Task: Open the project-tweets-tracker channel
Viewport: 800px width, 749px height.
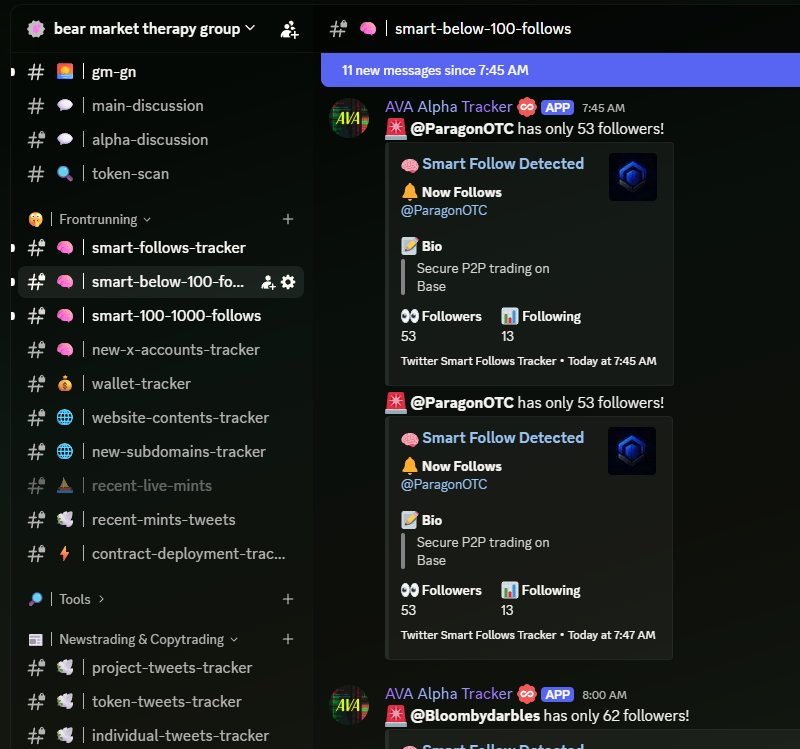Action: click(161, 668)
